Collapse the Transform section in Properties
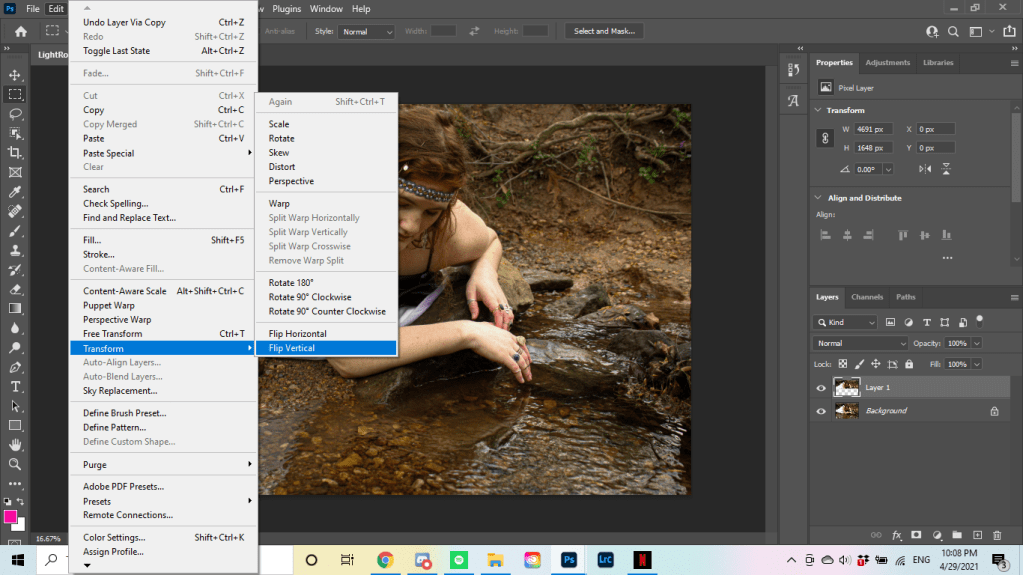This screenshot has height=575, width=1023. pos(819,110)
